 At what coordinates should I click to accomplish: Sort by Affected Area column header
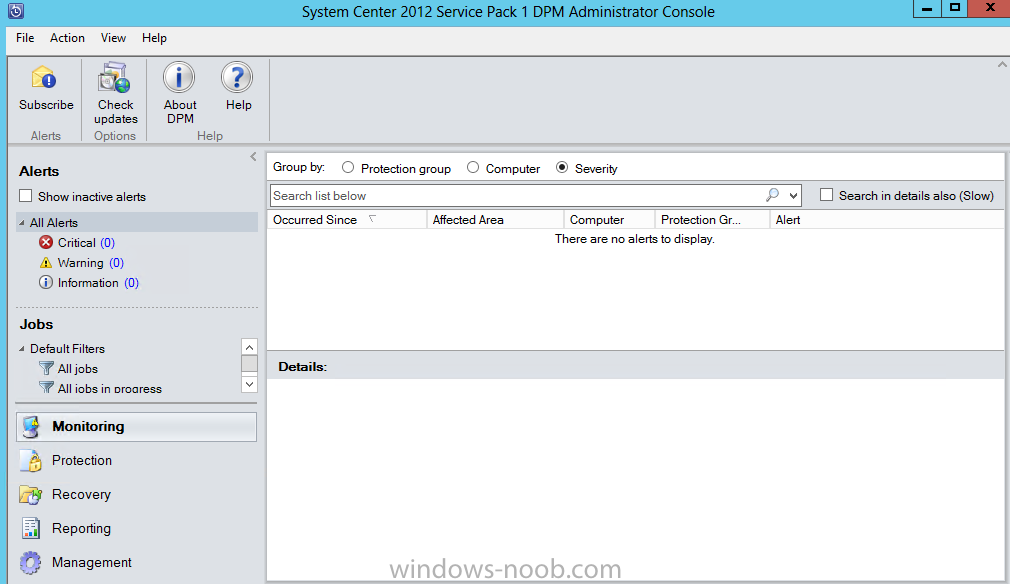click(x=495, y=220)
